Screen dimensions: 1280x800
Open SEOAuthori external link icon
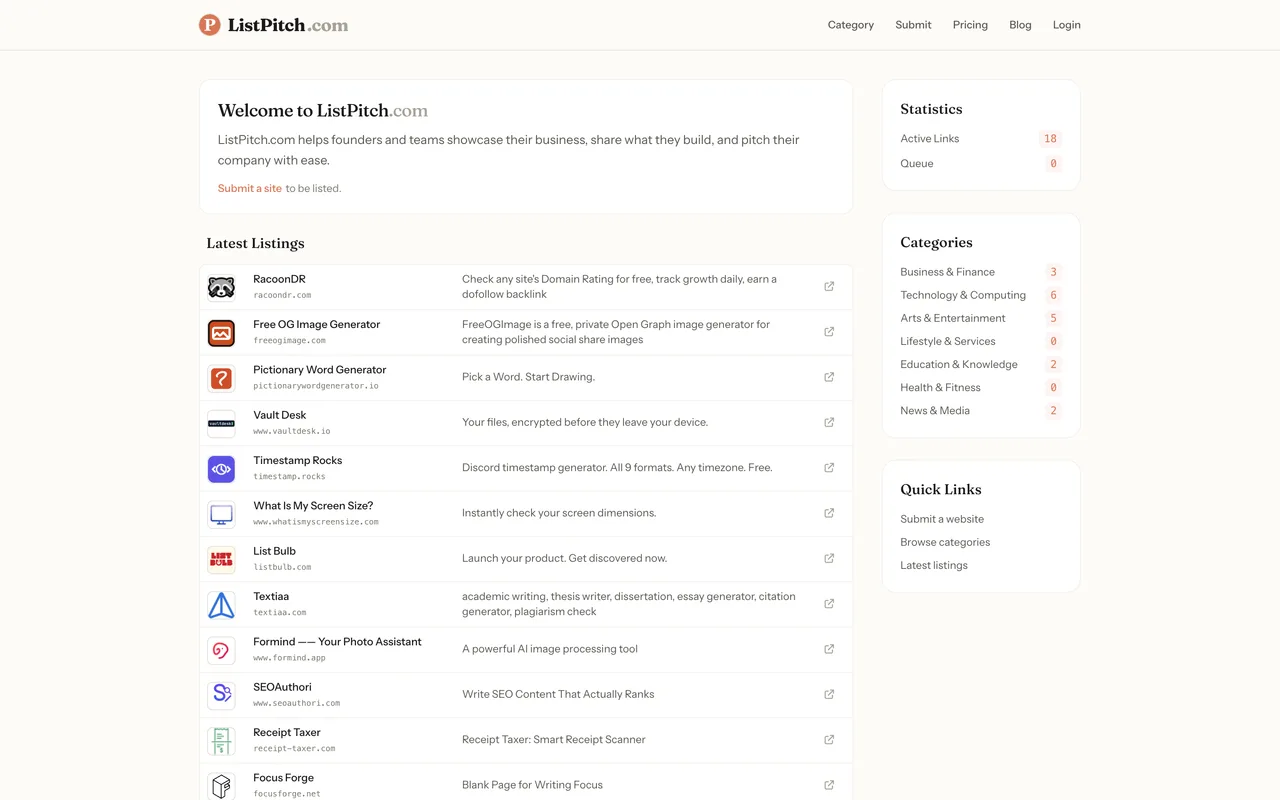[x=829, y=694]
